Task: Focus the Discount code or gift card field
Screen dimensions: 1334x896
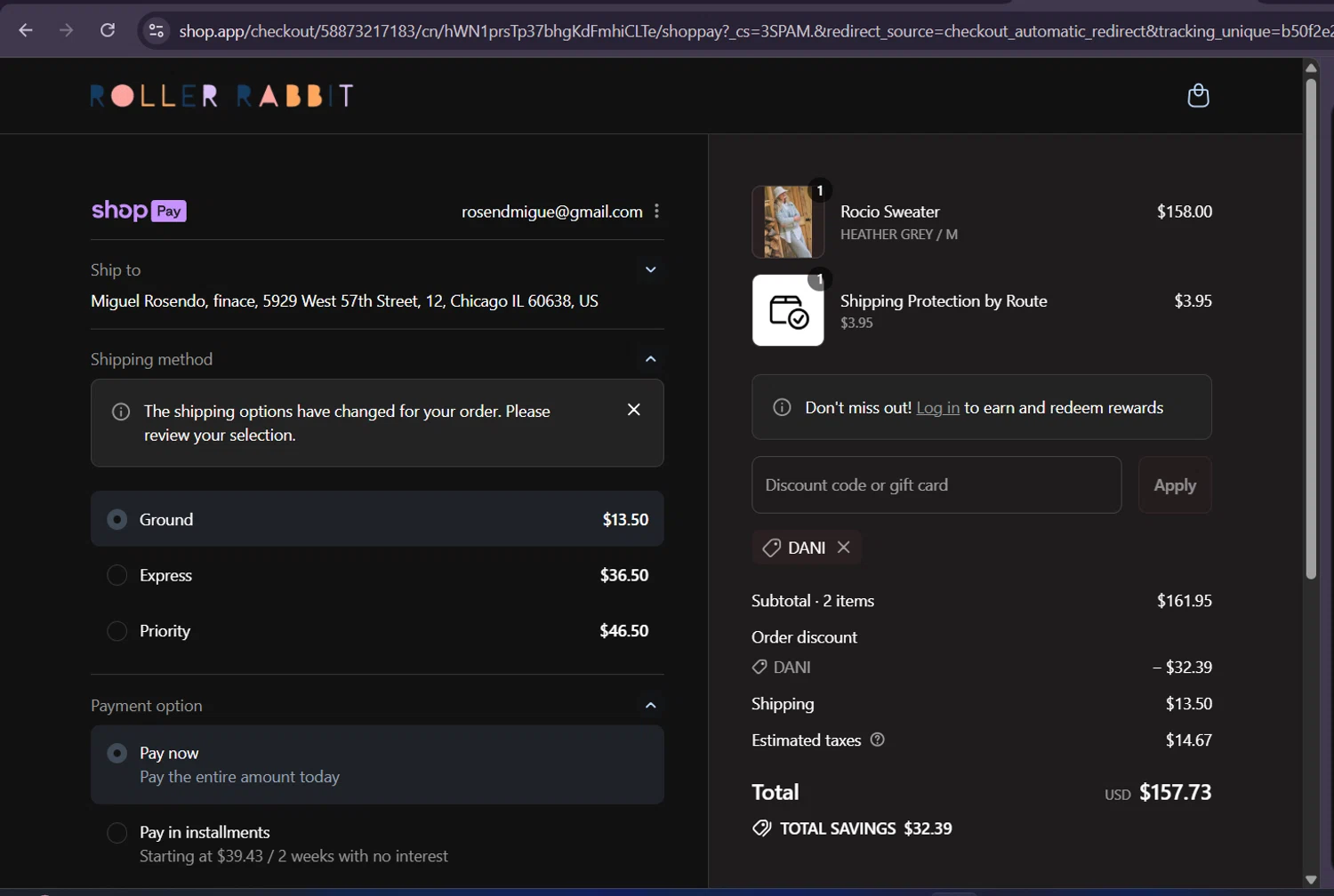Action: tap(936, 485)
